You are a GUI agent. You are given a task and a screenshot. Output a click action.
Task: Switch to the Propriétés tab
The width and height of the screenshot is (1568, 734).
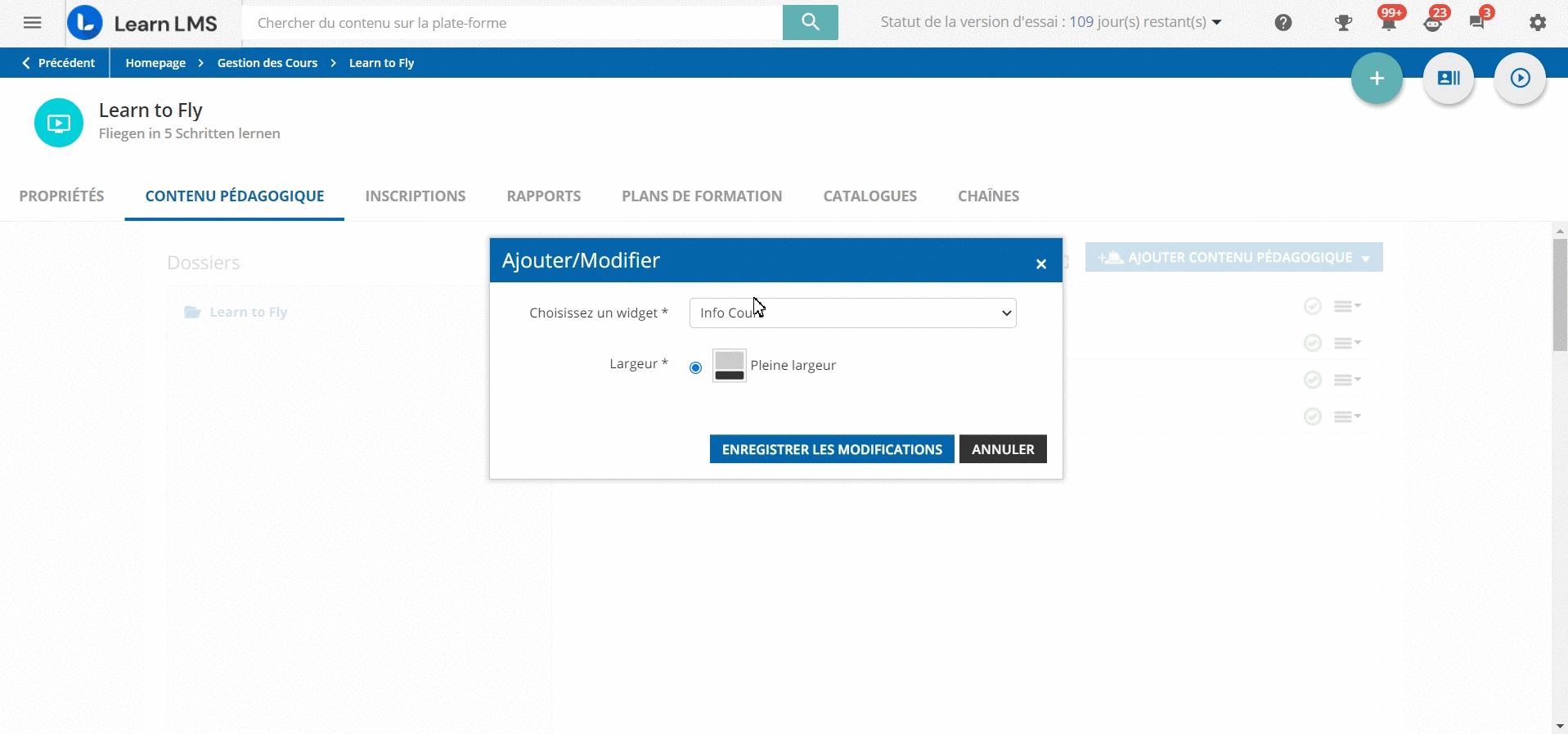pyautogui.click(x=61, y=196)
